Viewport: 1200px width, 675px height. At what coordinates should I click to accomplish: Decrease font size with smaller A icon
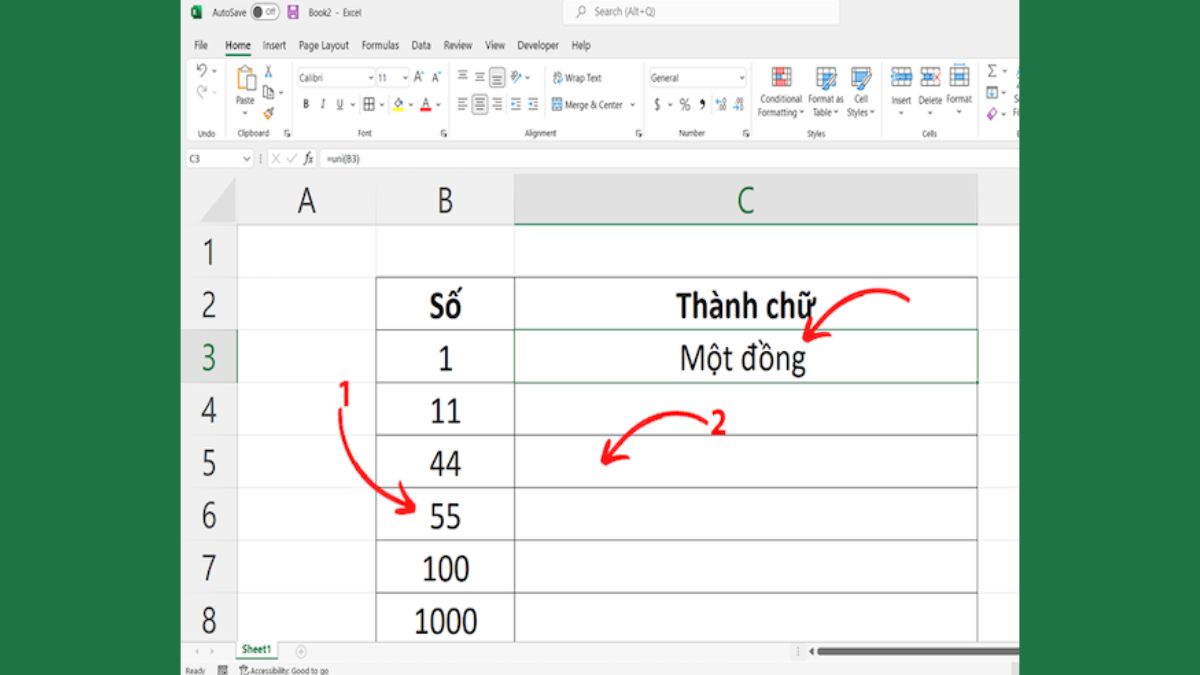pos(437,77)
